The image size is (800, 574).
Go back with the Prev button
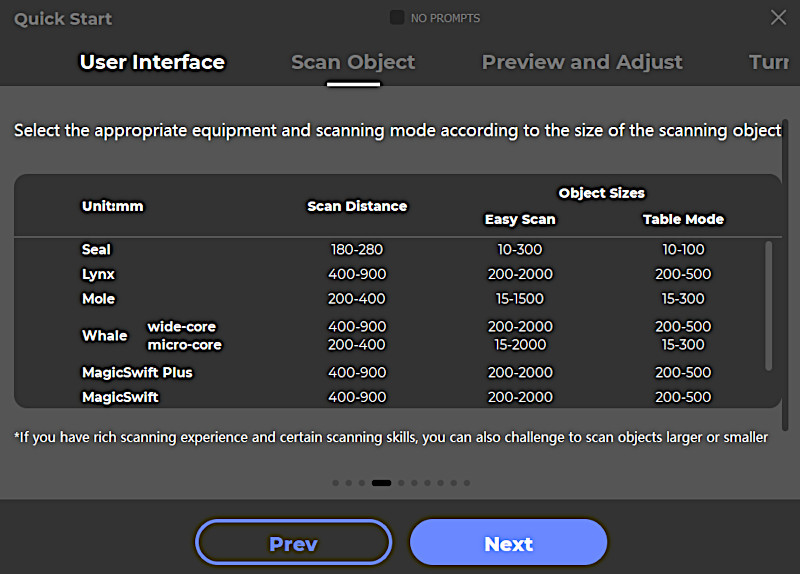coord(293,542)
